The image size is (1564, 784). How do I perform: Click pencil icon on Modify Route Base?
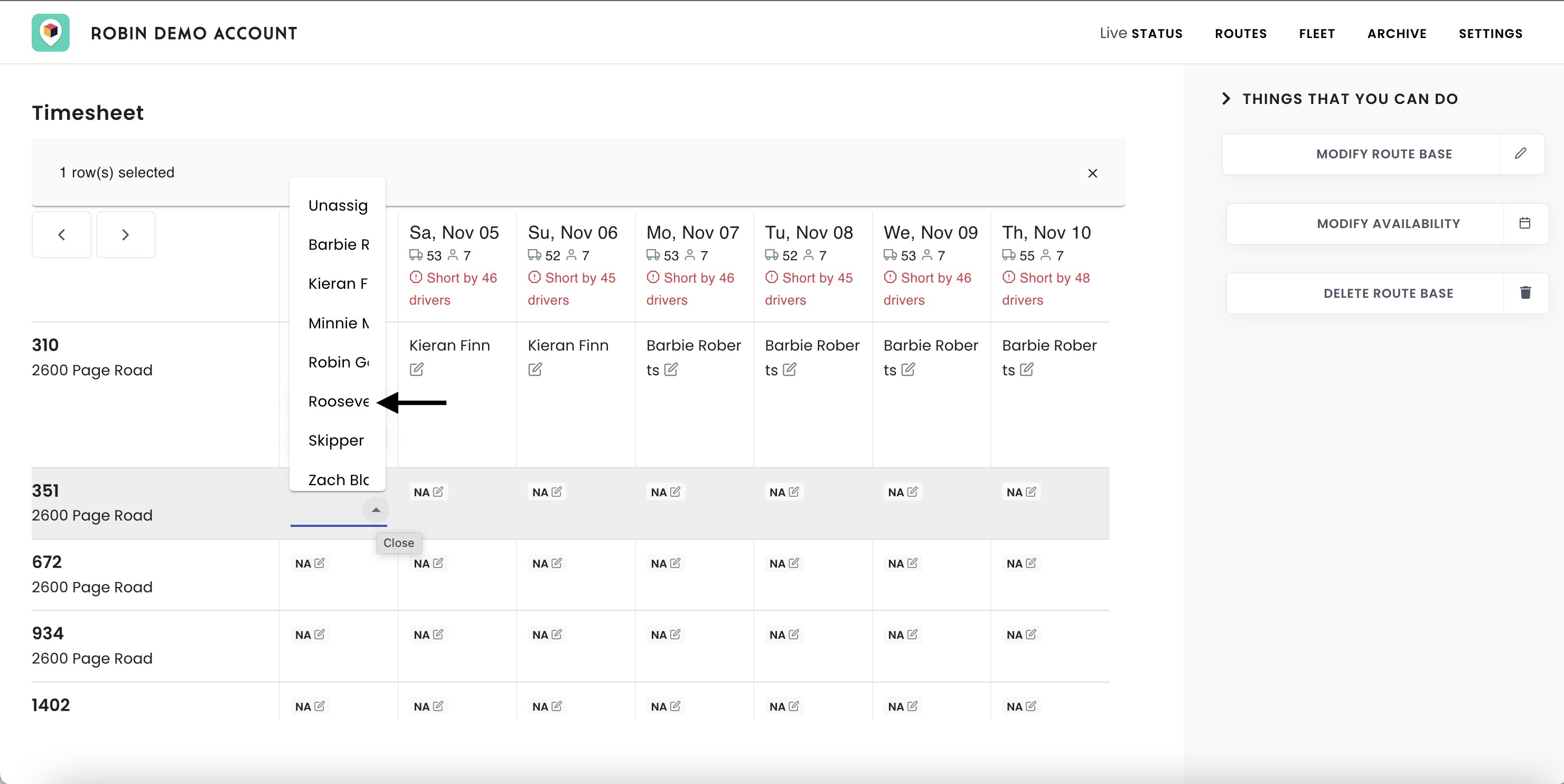tap(1520, 154)
